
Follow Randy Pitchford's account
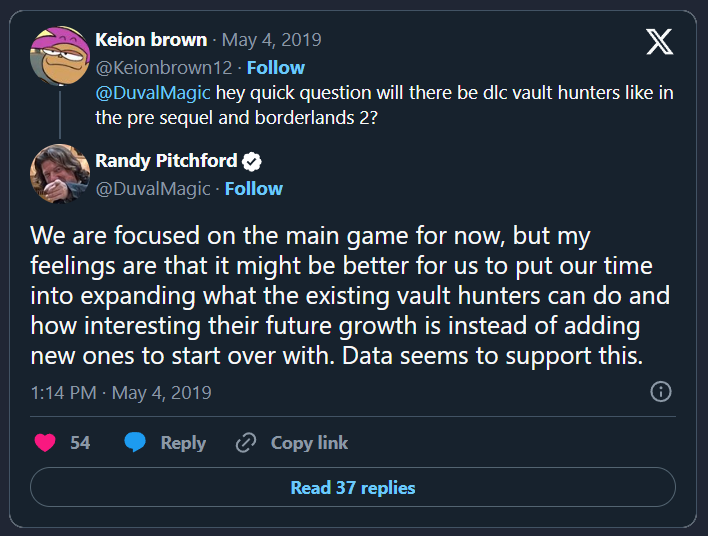point(253,188)
